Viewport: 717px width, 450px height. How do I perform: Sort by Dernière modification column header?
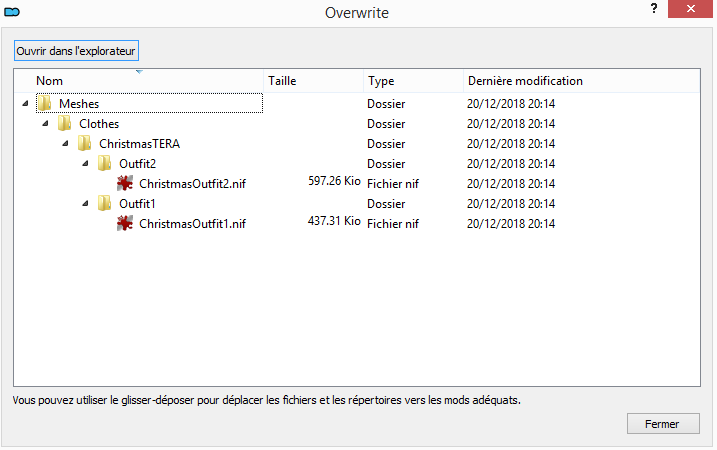[x=580, y=81]
